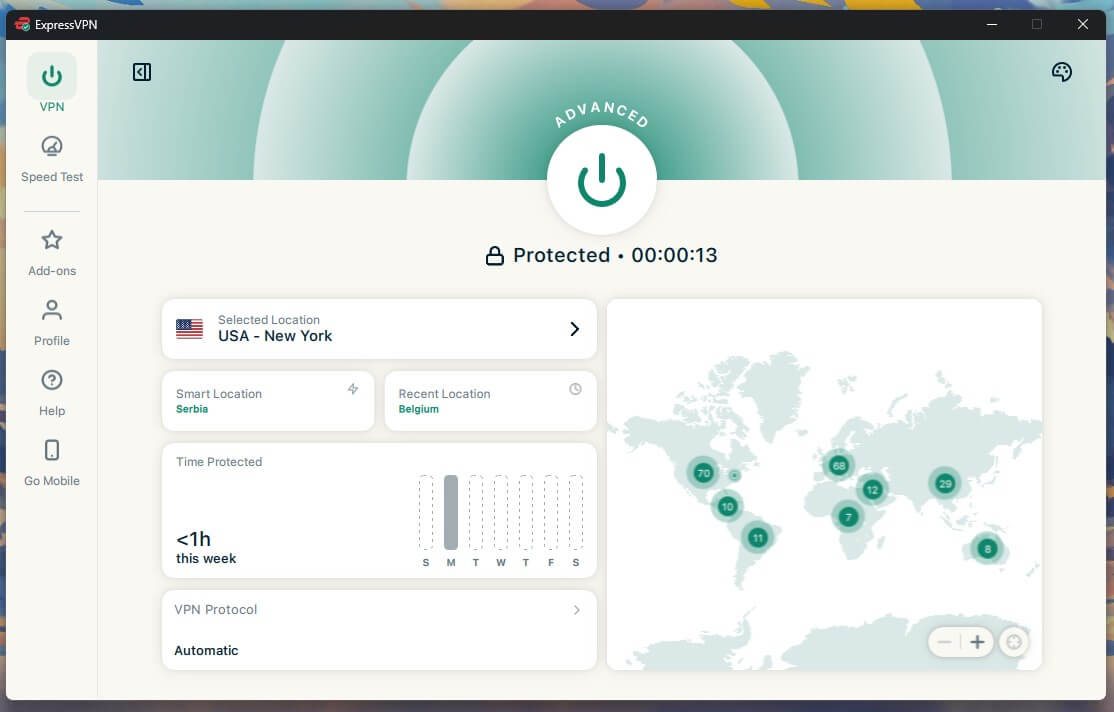Image resolution: width=1114 pixels, height=712 pixels.
Task: Open Selected Location USA - New York
Action: tap(379, 328)
